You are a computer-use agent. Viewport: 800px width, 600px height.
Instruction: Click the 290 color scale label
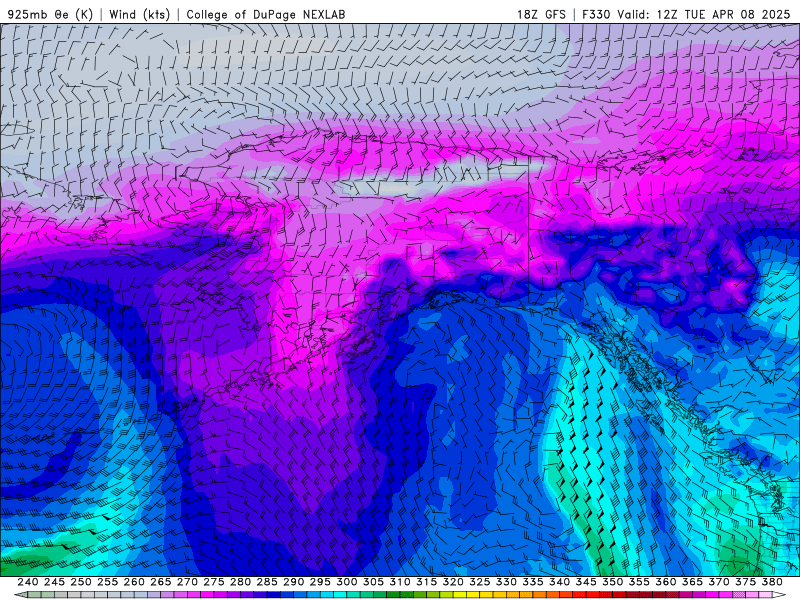293,582
